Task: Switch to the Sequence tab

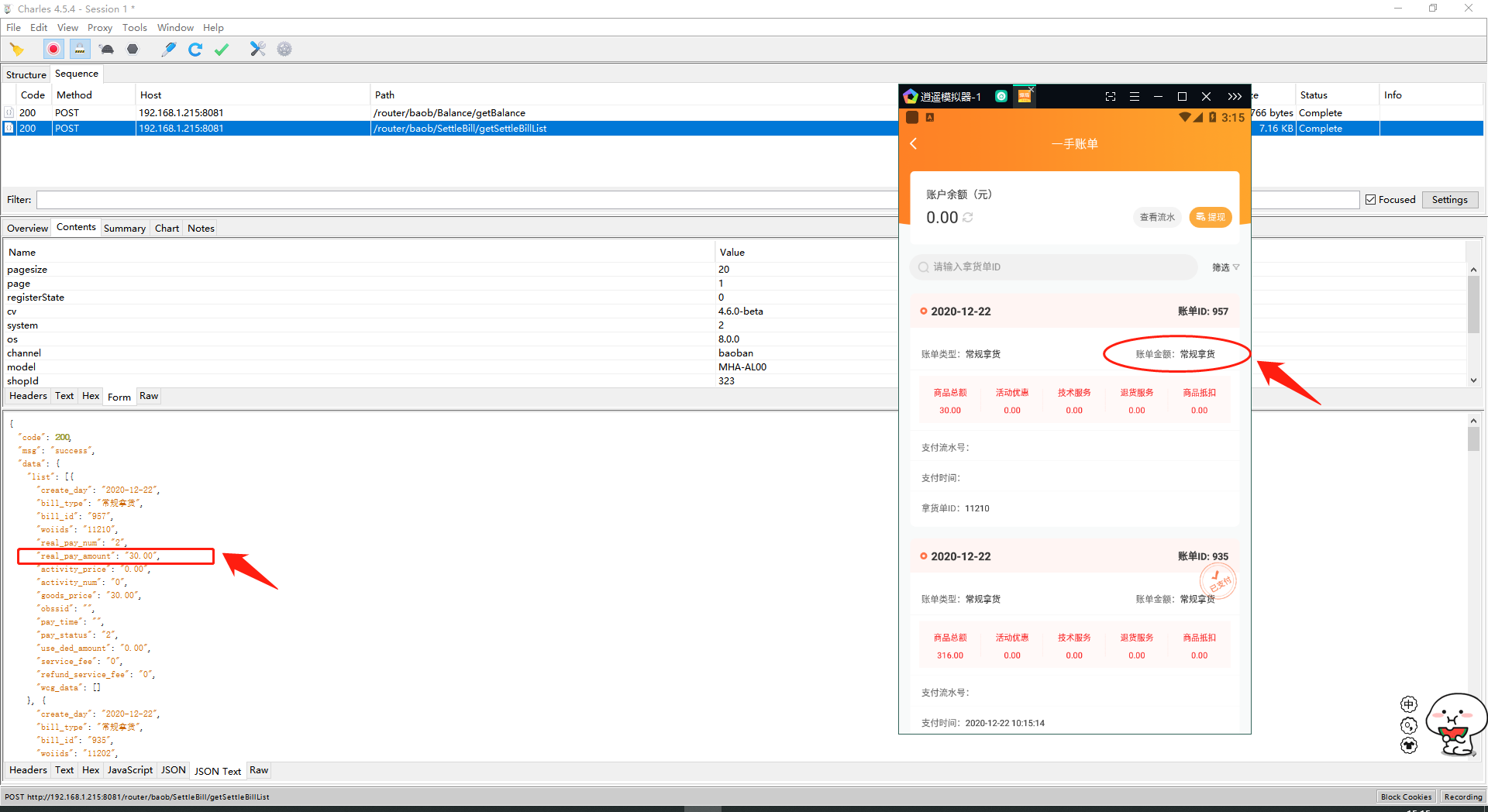Action: tap(77, 74)
